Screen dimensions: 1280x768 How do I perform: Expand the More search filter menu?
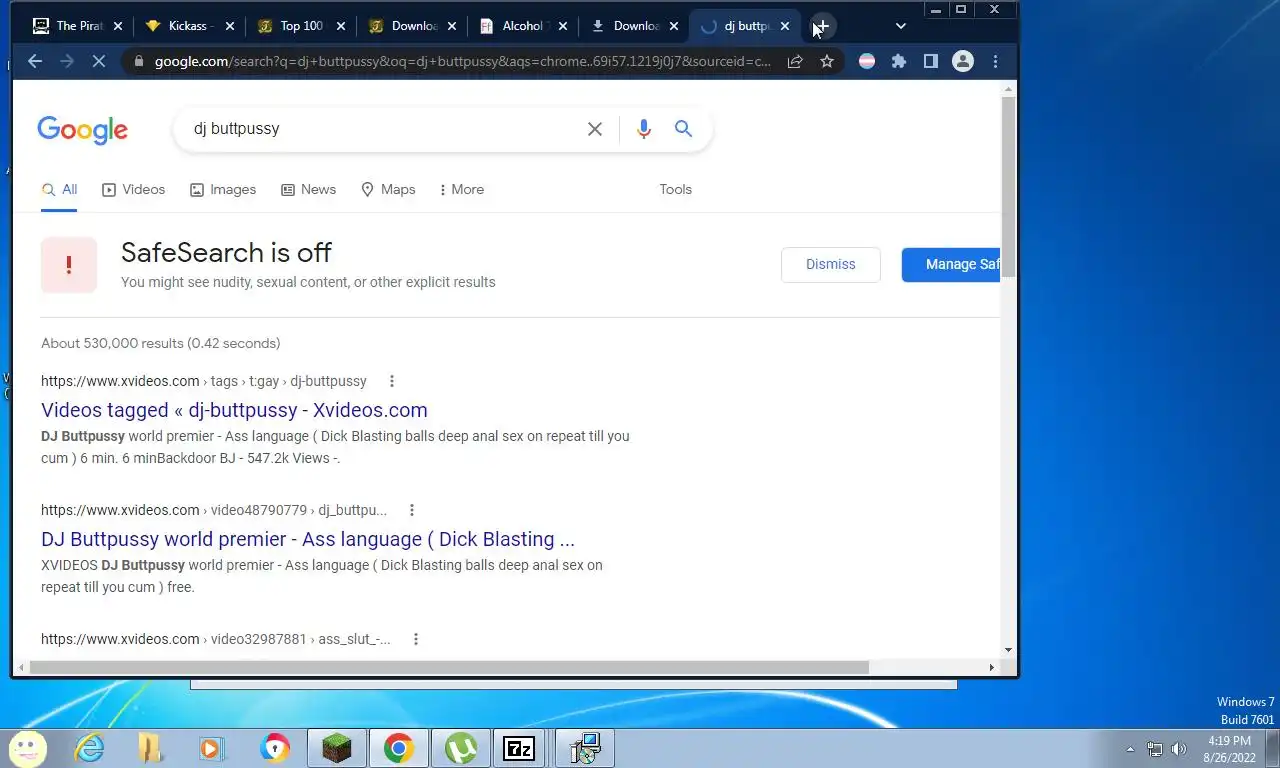462,189
